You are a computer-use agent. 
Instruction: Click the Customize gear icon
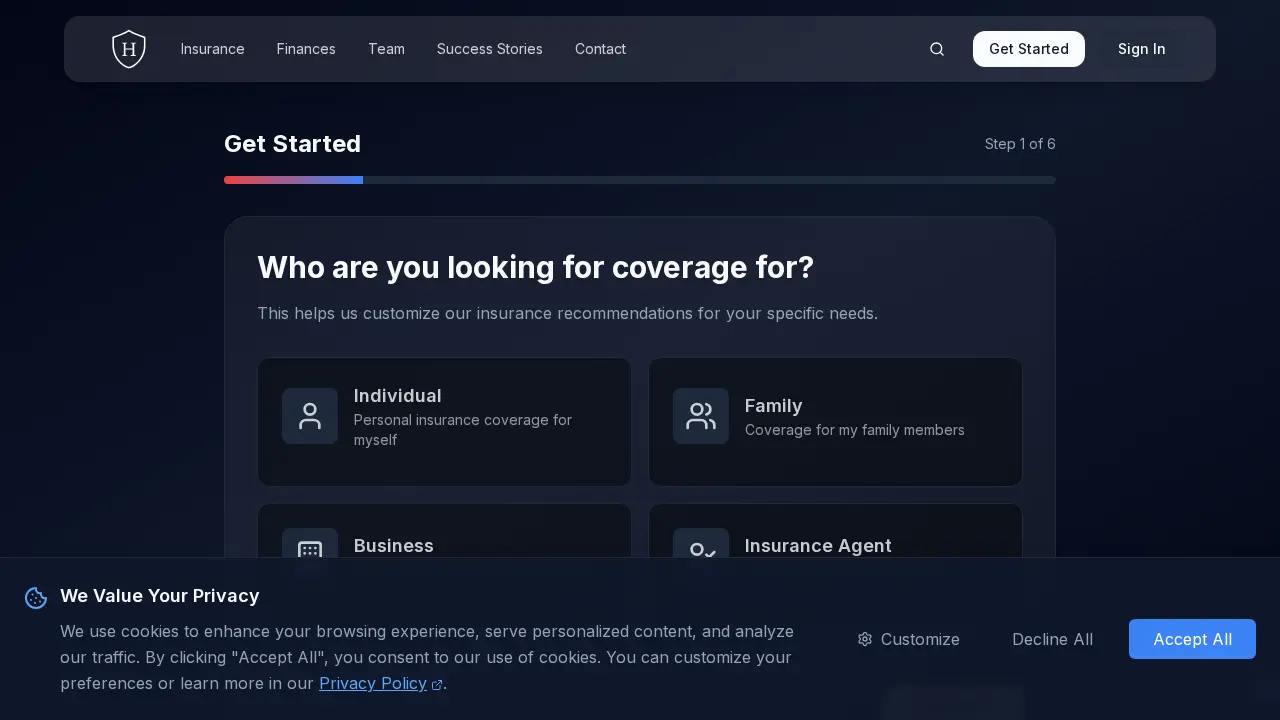(865, 639)
